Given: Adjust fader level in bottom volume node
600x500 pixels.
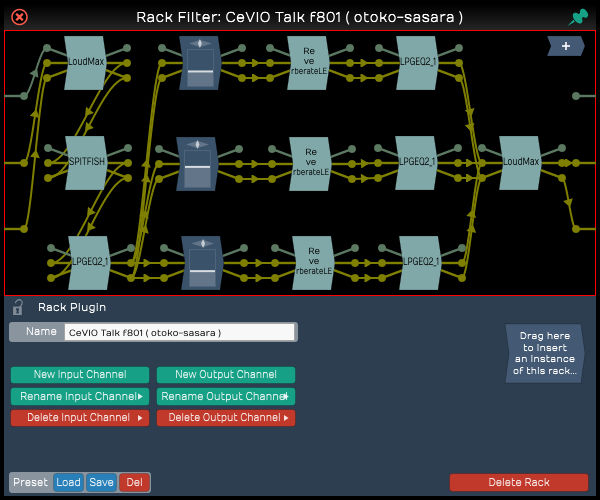Looking at the screenshot, I should (202, 271).
